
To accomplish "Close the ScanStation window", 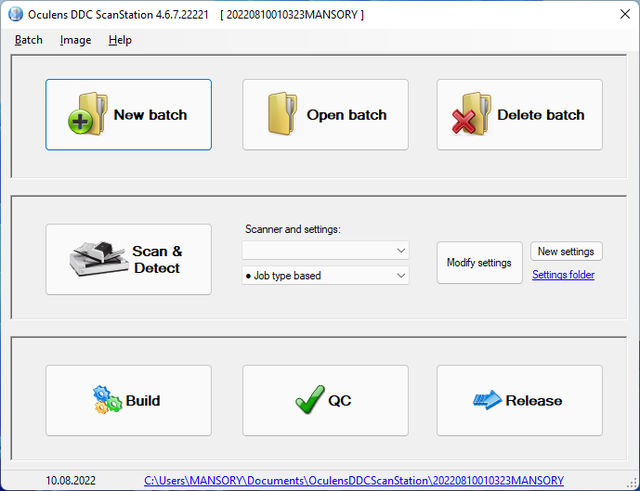I will (625, 14).
